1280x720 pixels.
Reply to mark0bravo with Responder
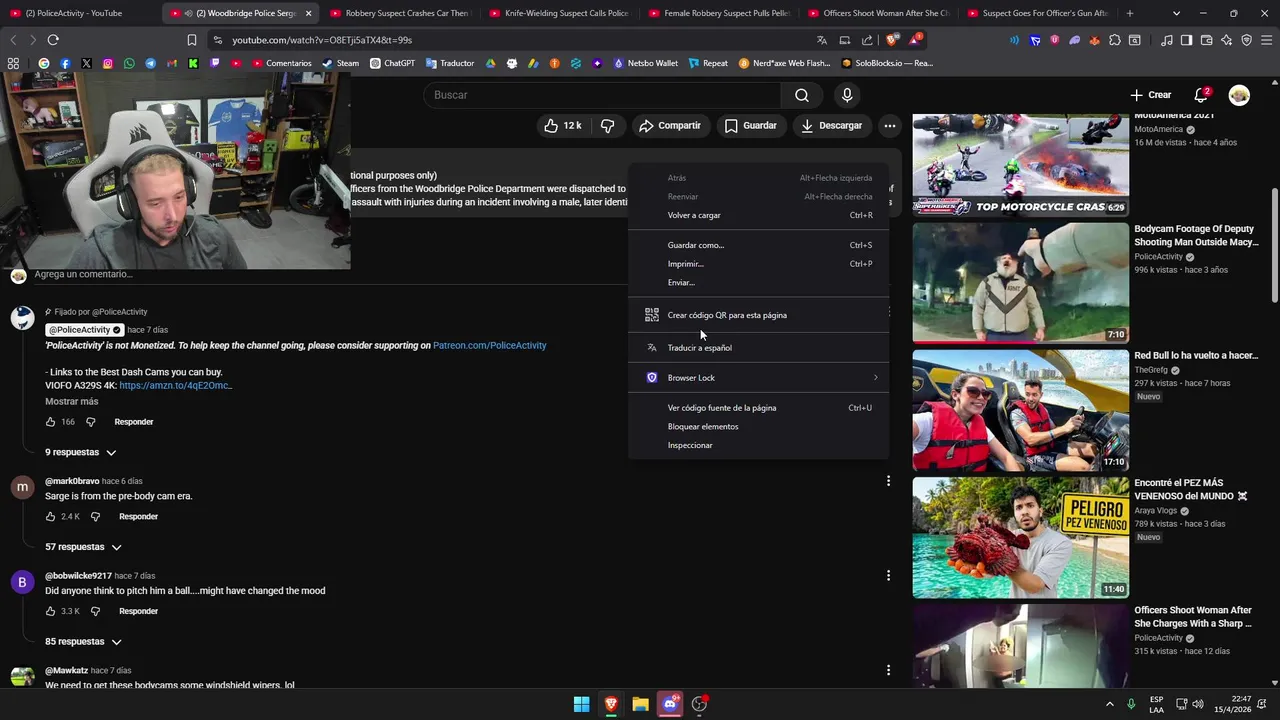[x=138, y=517]
